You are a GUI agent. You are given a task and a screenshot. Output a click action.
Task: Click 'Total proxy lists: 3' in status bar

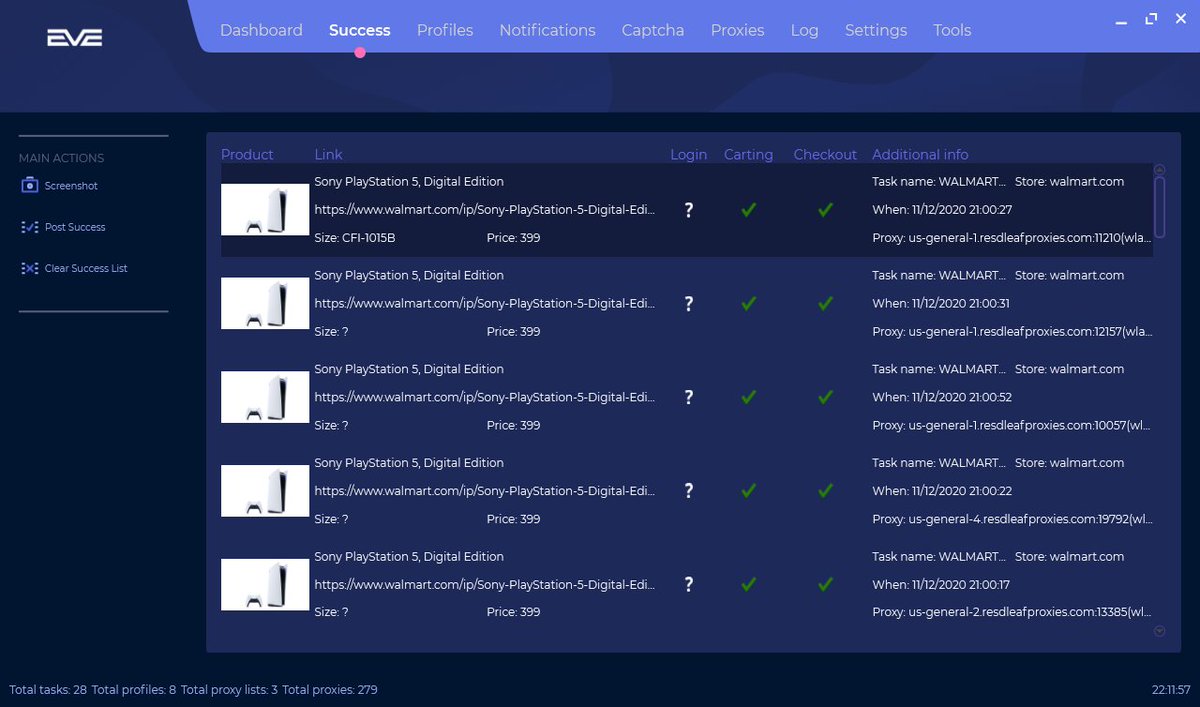coord(229,690)
